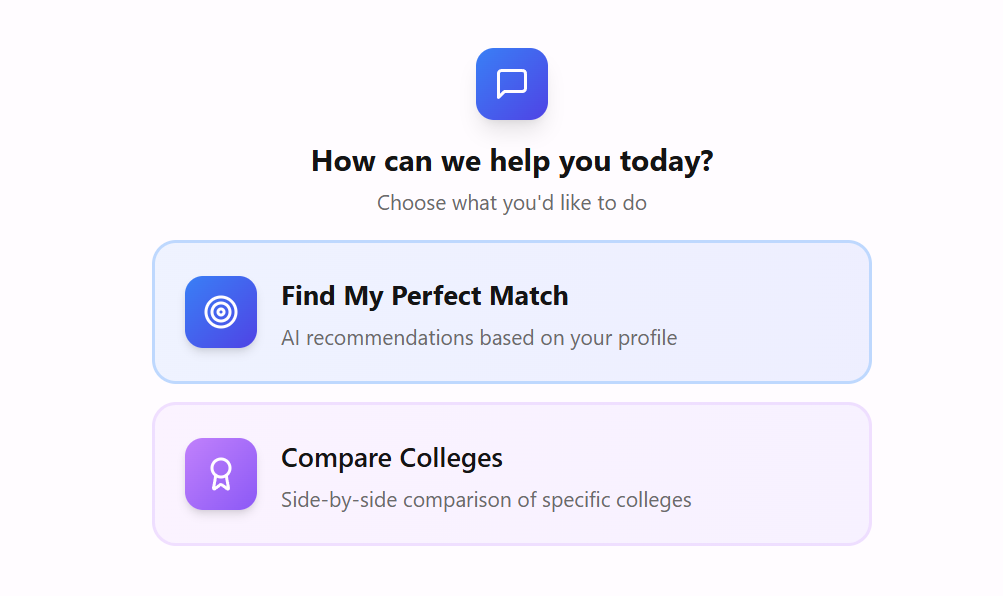Viewport: 1003px width, 596px height.
Task: Click the blue target bullseye icon
Action: click(x=221, y=312)
